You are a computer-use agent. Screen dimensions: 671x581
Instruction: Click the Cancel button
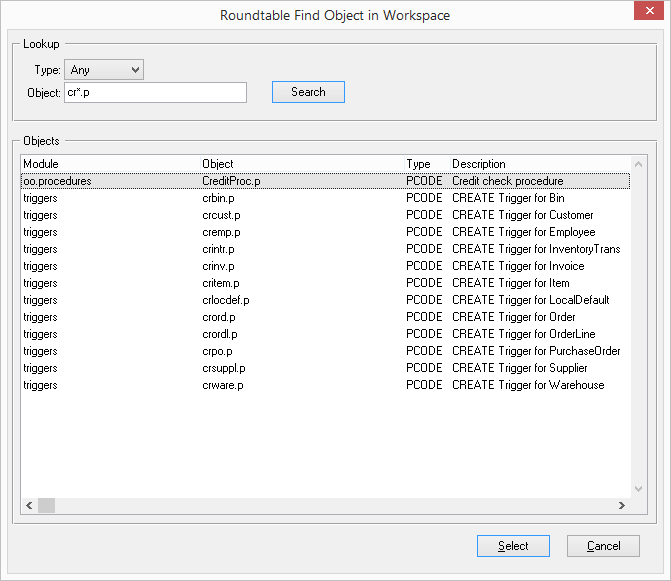[x=603, y=546]
